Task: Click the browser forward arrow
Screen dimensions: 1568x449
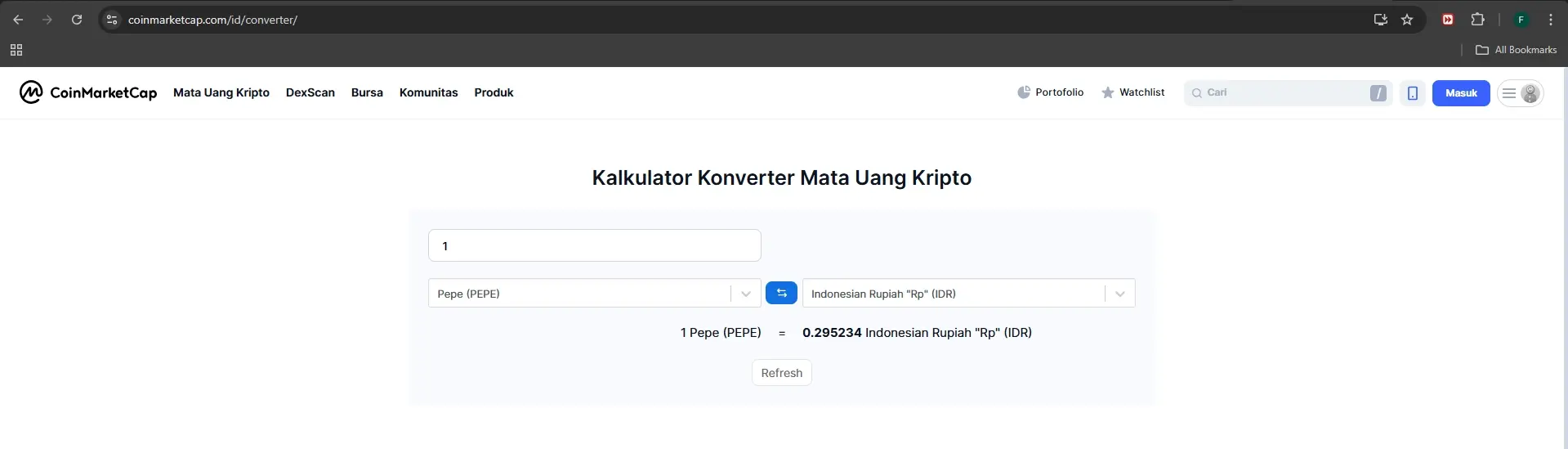Action: pyautogui.click(x=47, y=20)
